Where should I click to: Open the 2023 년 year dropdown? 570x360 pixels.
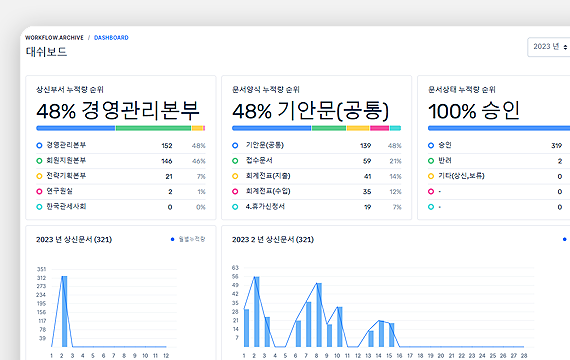(x=549, y=47)
